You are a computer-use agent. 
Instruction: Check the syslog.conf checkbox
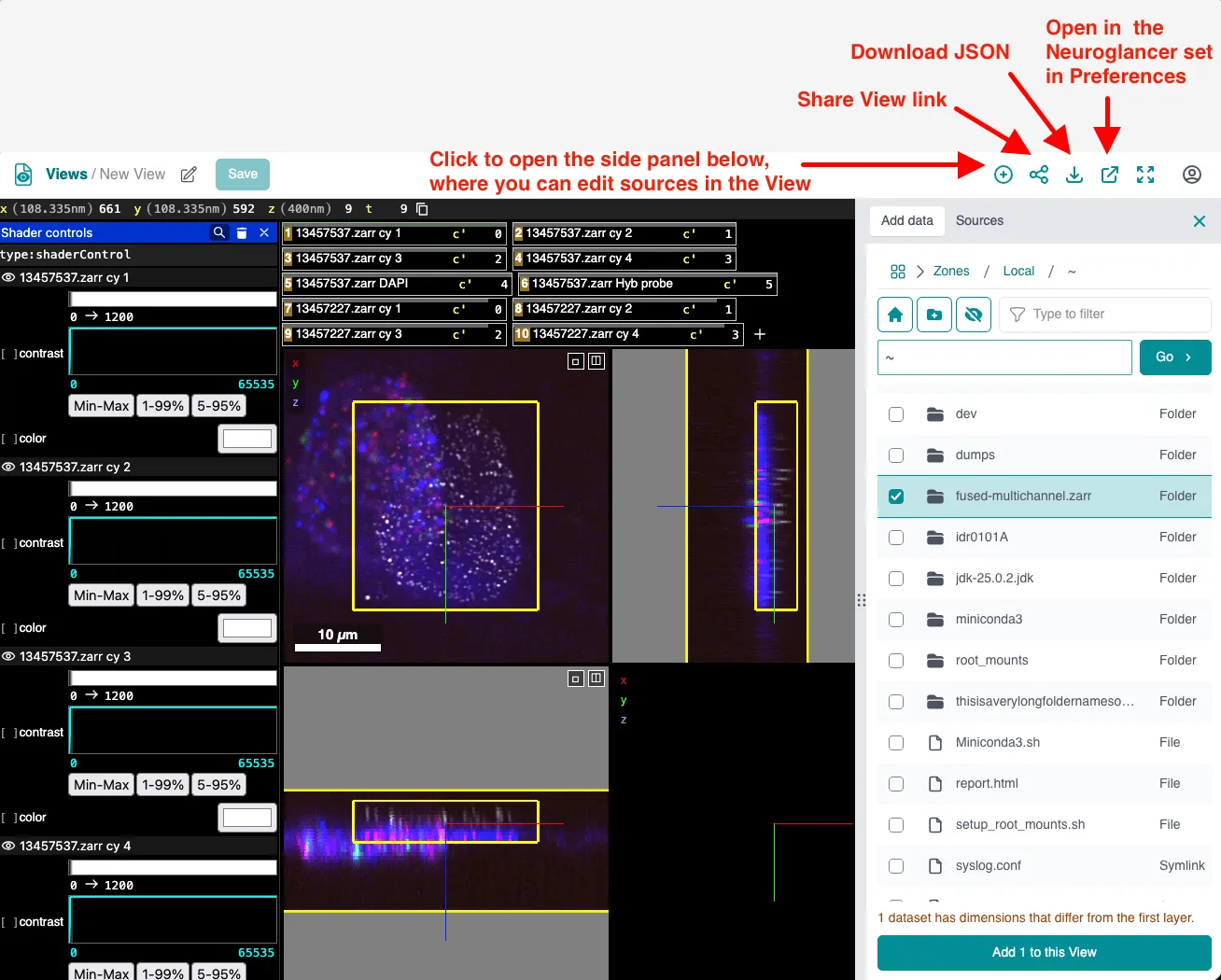click(x=896, y=866)
